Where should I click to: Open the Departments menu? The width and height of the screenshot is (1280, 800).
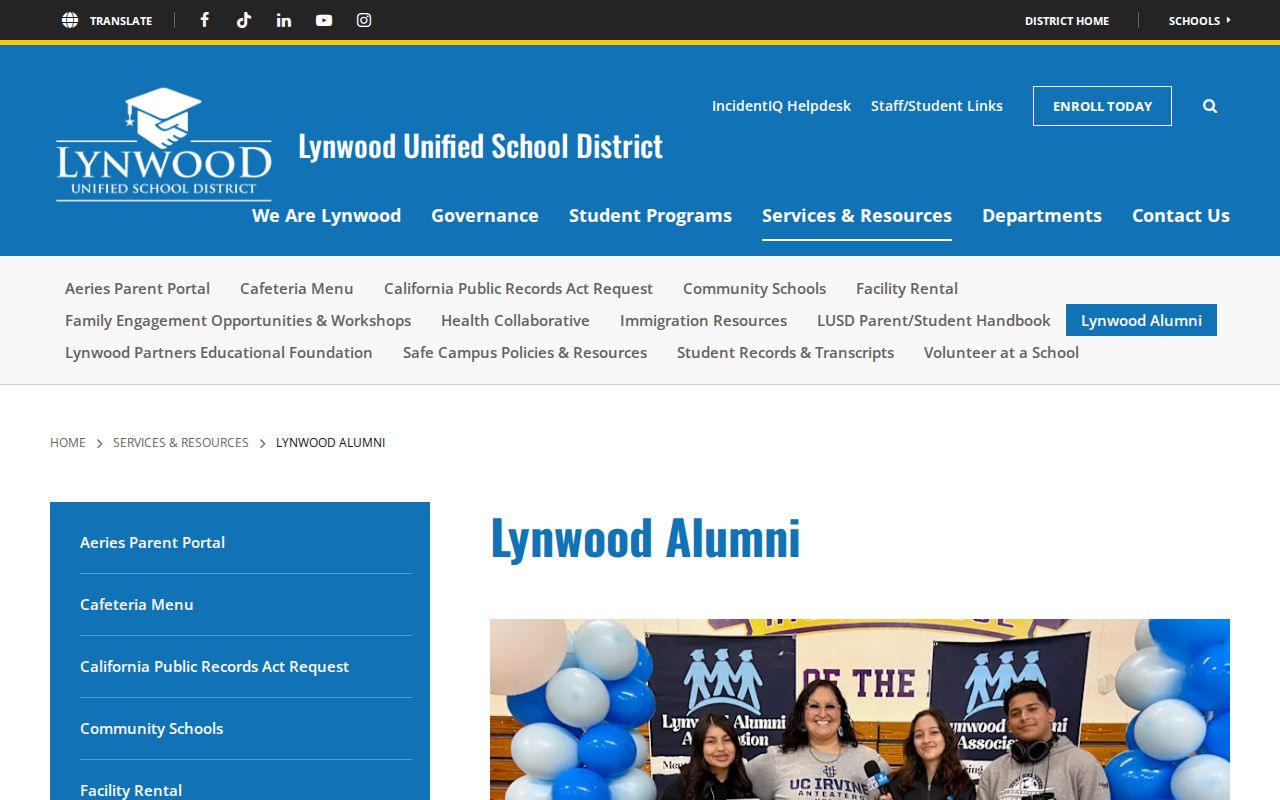coord(1042,215)
